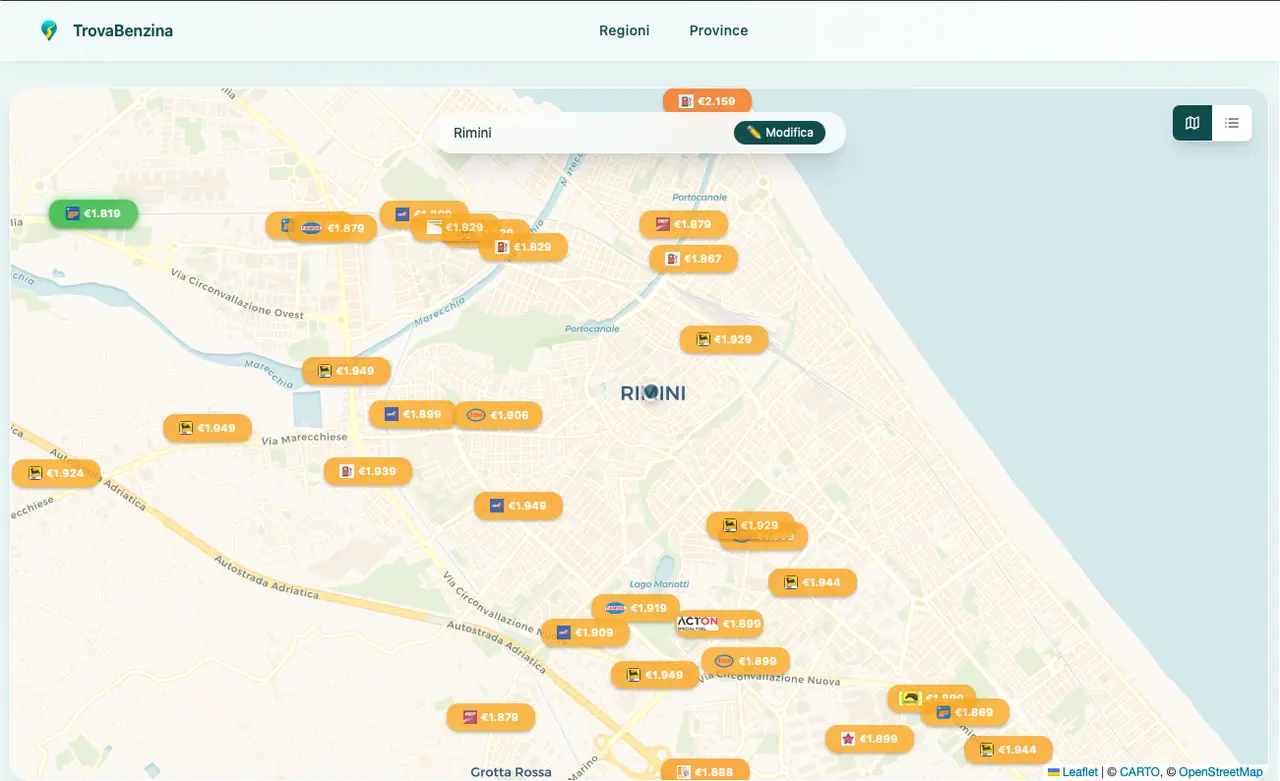Image resolution: width=1280 pixels, height=781 pixels.
Task: Click the Rimini city center pin
Action: [652, 392]
